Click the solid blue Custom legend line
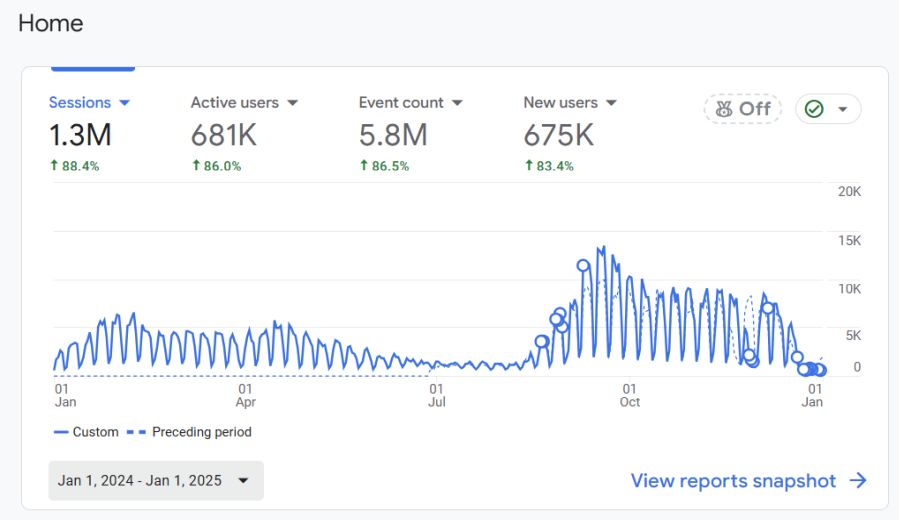 coord(60,432)
